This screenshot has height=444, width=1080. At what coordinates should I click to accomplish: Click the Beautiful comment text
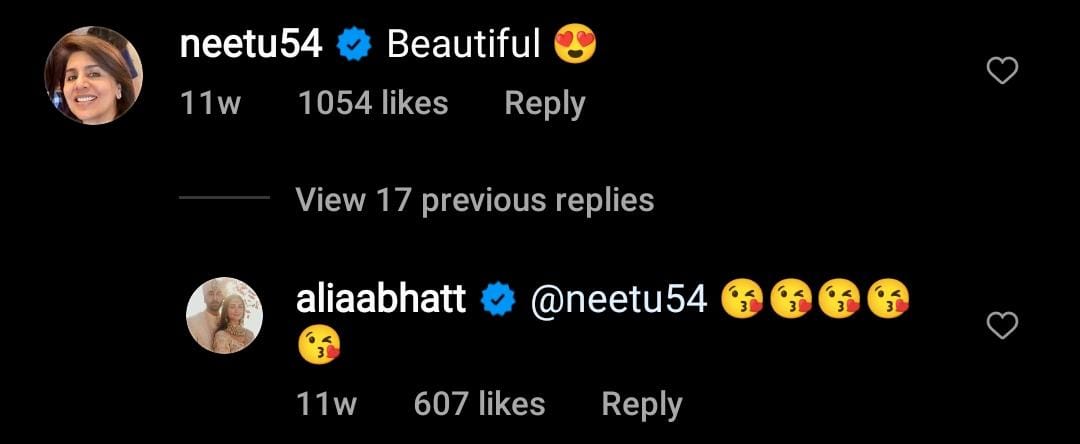[463, 45]
